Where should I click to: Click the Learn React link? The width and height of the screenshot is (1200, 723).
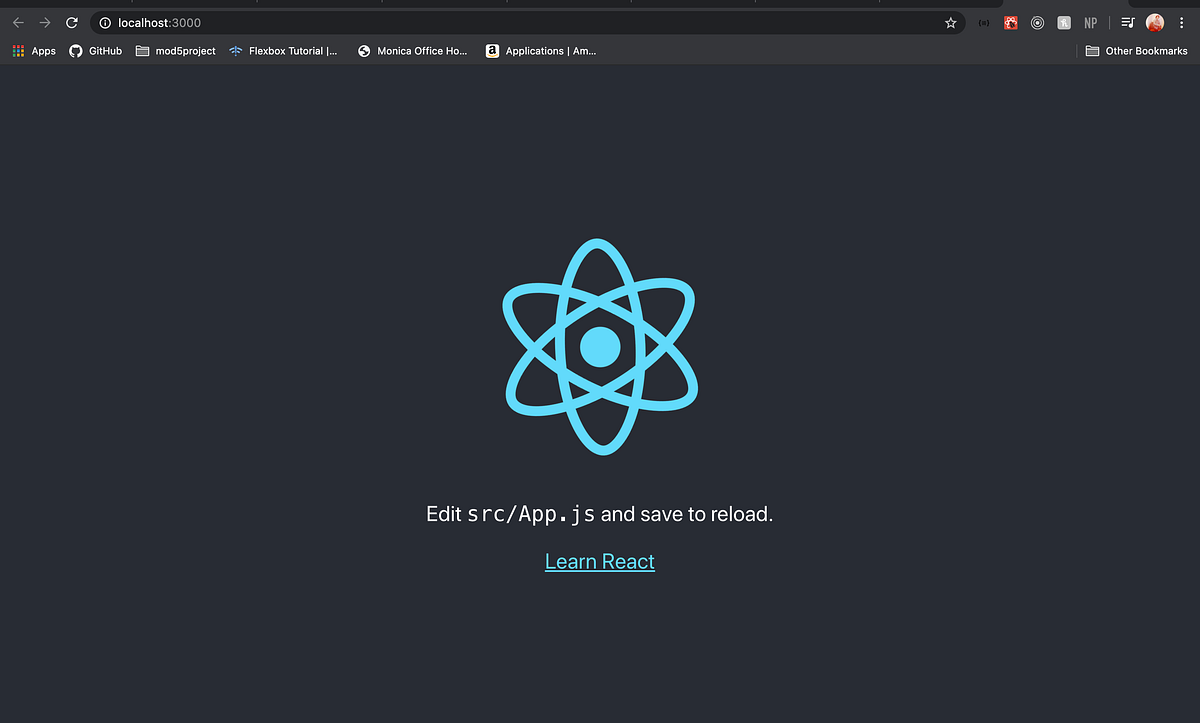click(599, 561)
